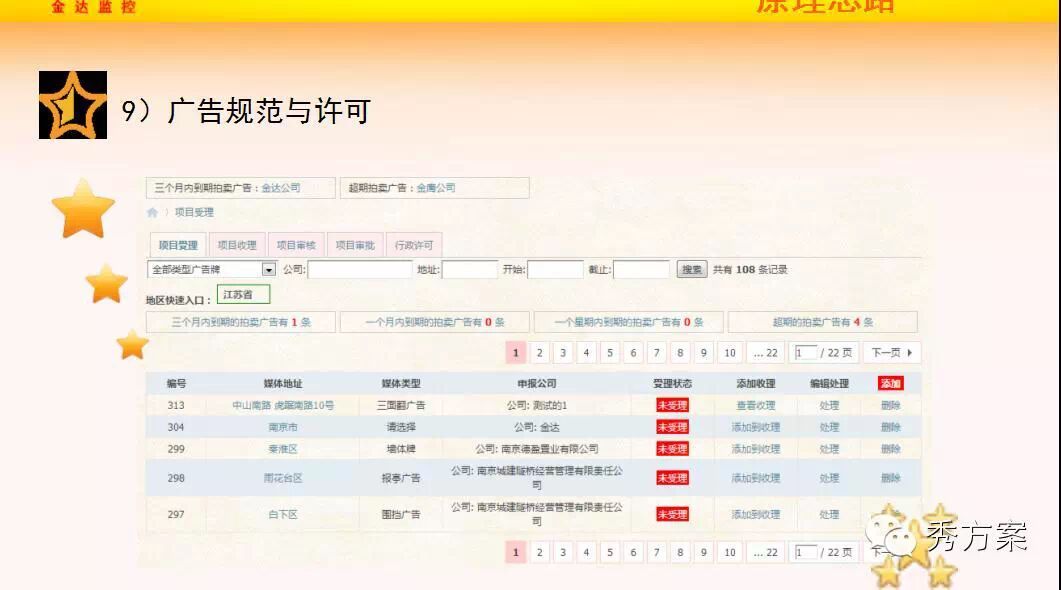1061x590 pixels.
Task: Open 超期的拍卖广告有 4 条 box
Action: tap(823, 322)
